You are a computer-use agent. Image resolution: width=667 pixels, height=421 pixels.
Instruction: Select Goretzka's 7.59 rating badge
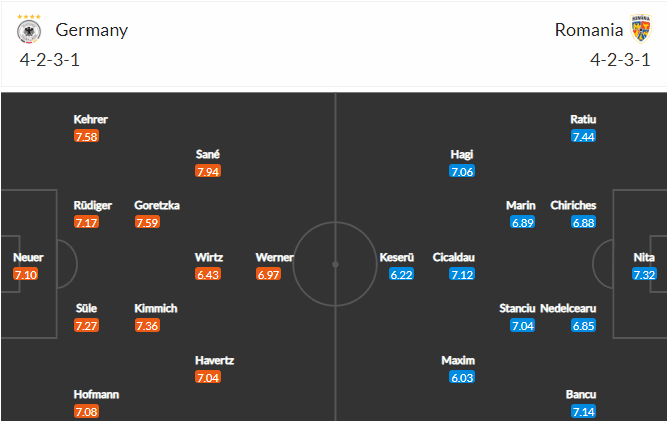[x=147, y=222]
